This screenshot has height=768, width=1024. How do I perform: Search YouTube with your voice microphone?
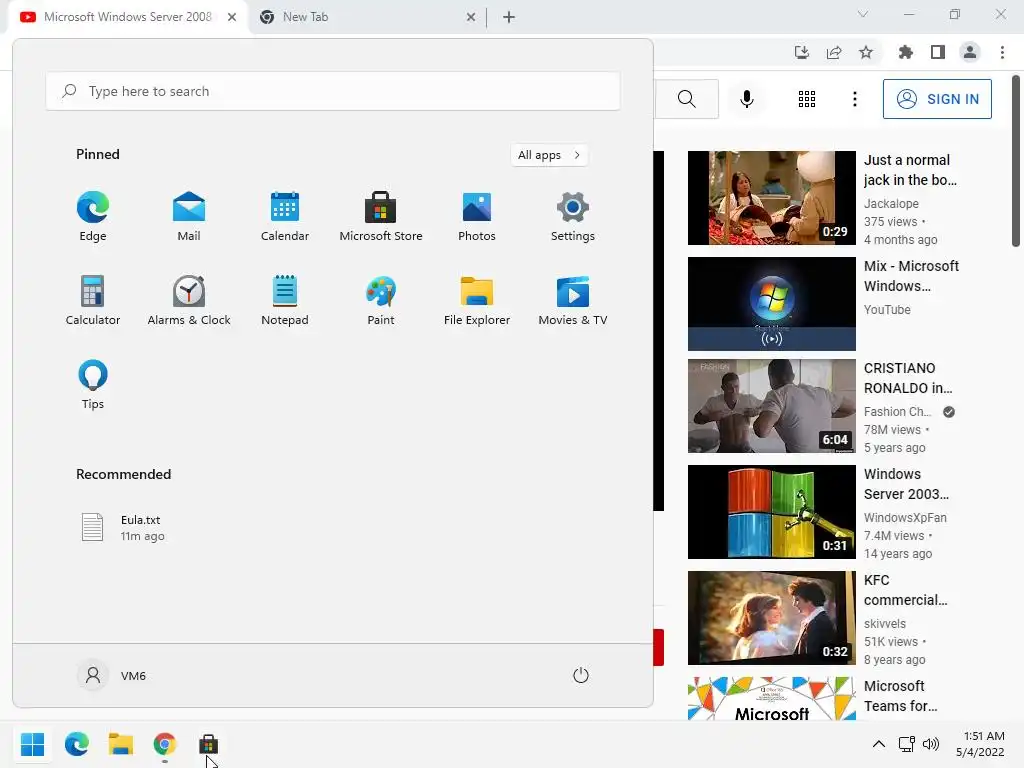click(746, 99)
